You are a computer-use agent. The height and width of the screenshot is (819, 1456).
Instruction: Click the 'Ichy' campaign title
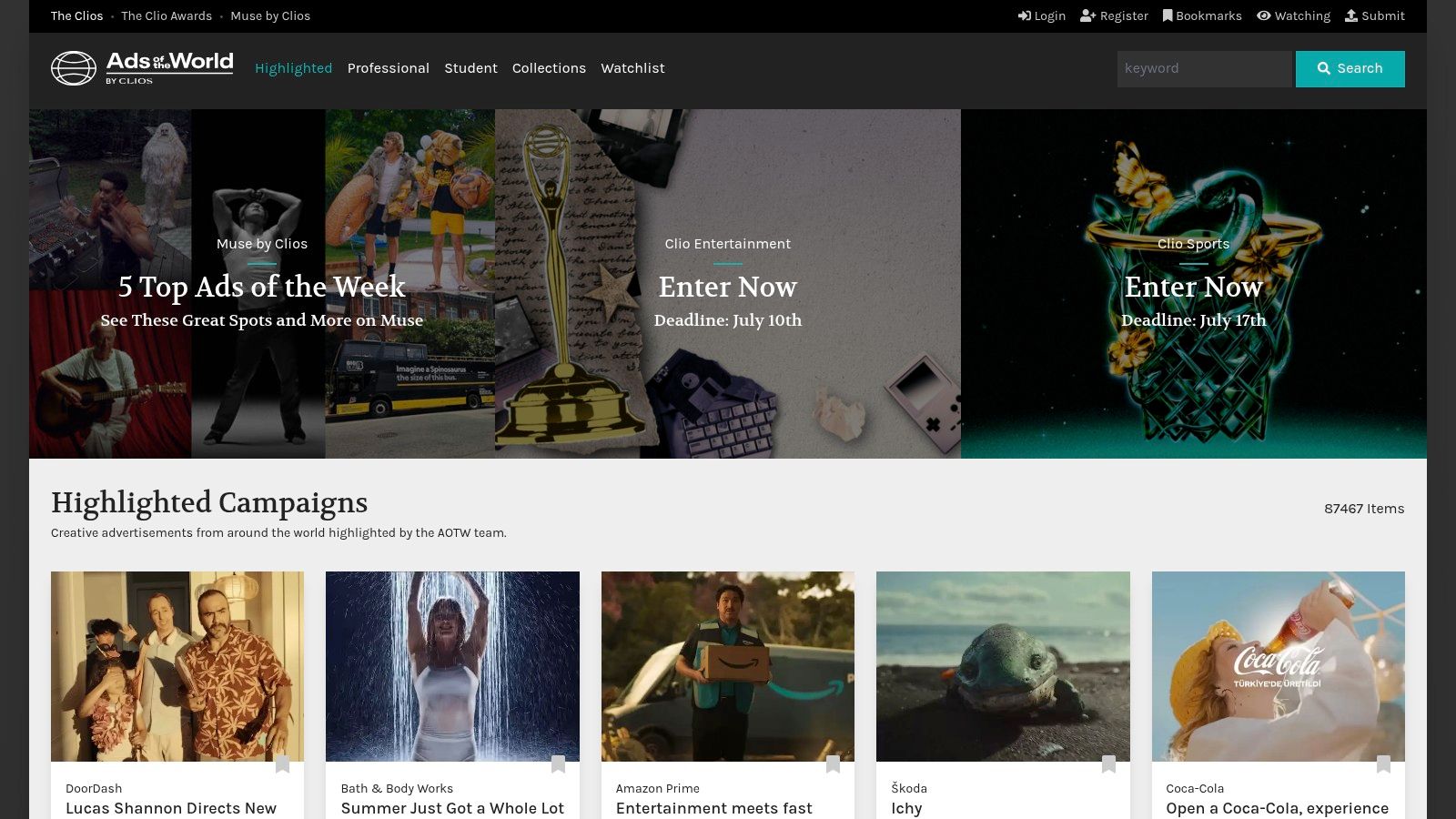906,808
